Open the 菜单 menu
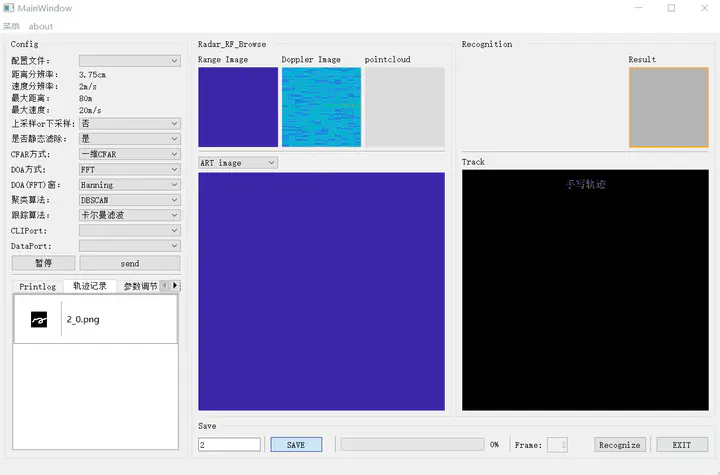 point(11,26)
